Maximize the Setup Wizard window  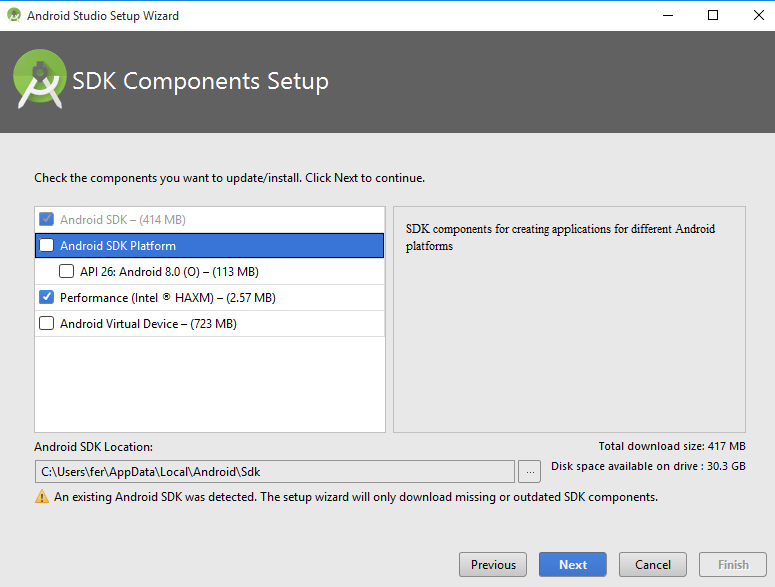pos(713,15)
